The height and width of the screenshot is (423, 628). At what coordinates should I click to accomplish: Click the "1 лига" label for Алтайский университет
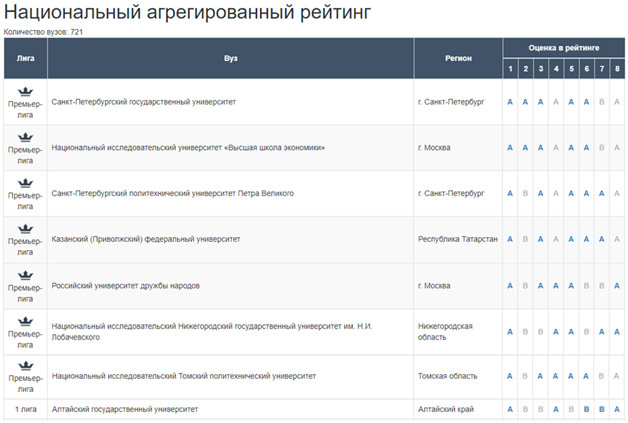coord(25,409)
